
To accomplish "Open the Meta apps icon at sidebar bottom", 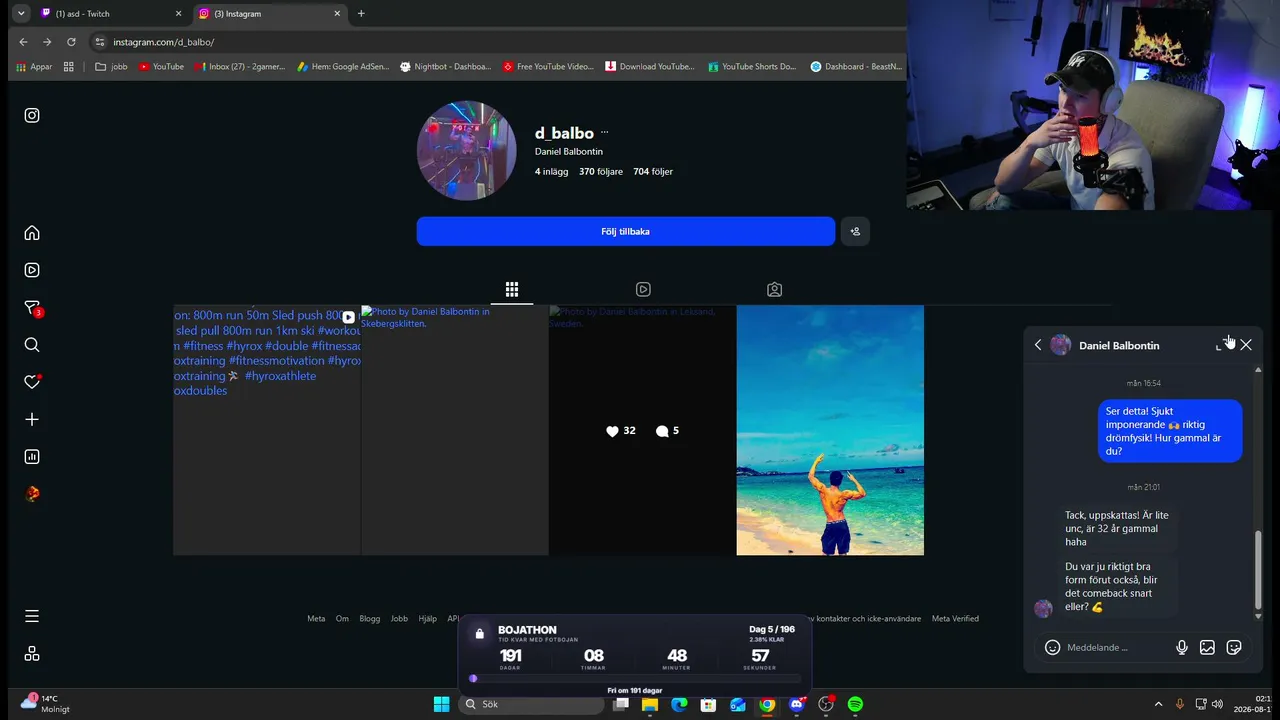I will (x=32, y=654).
